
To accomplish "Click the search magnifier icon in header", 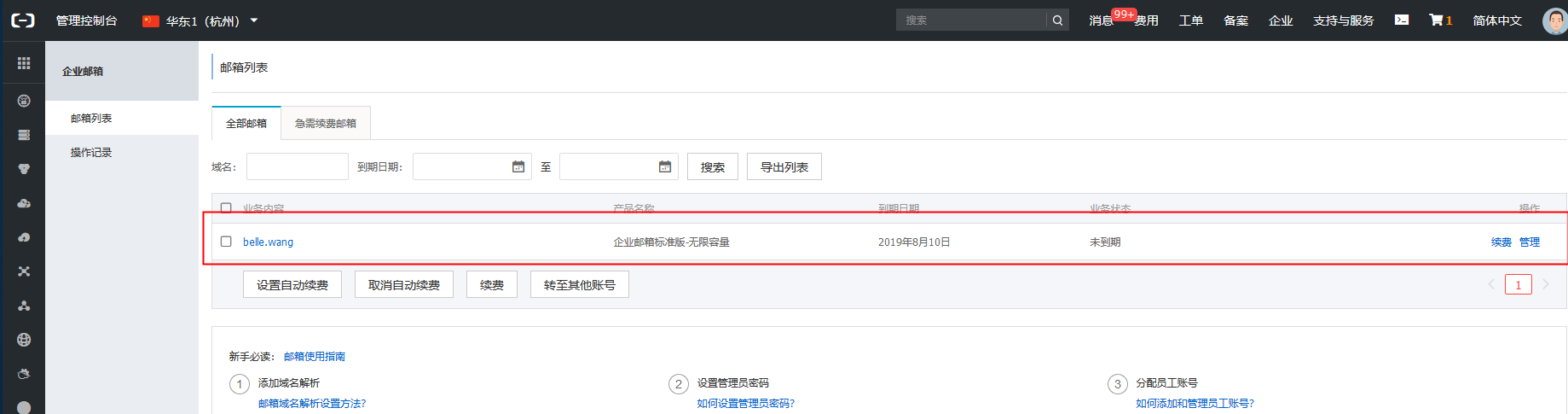I will (1057, 20).
